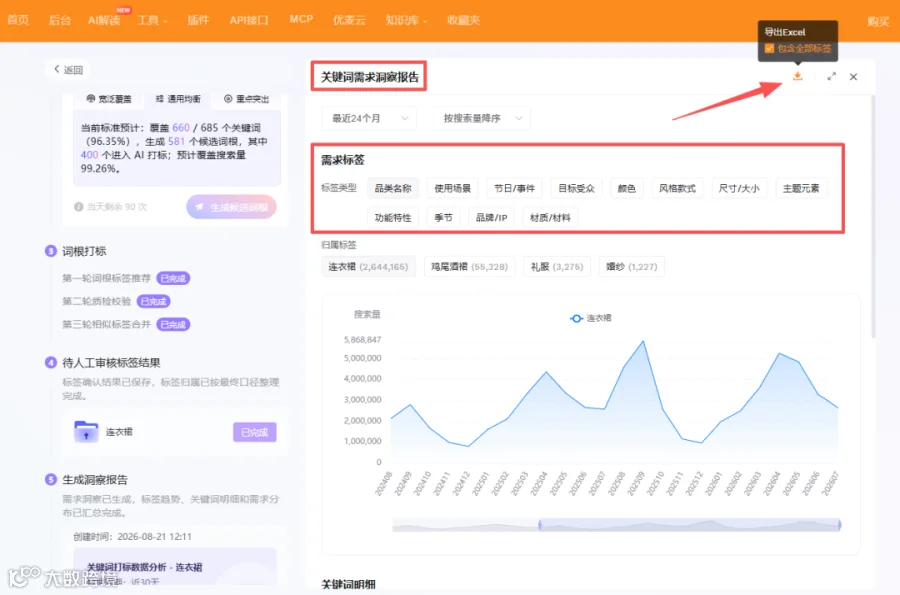
Task: Select the 节日/事件 tag type
Action: 514,188
